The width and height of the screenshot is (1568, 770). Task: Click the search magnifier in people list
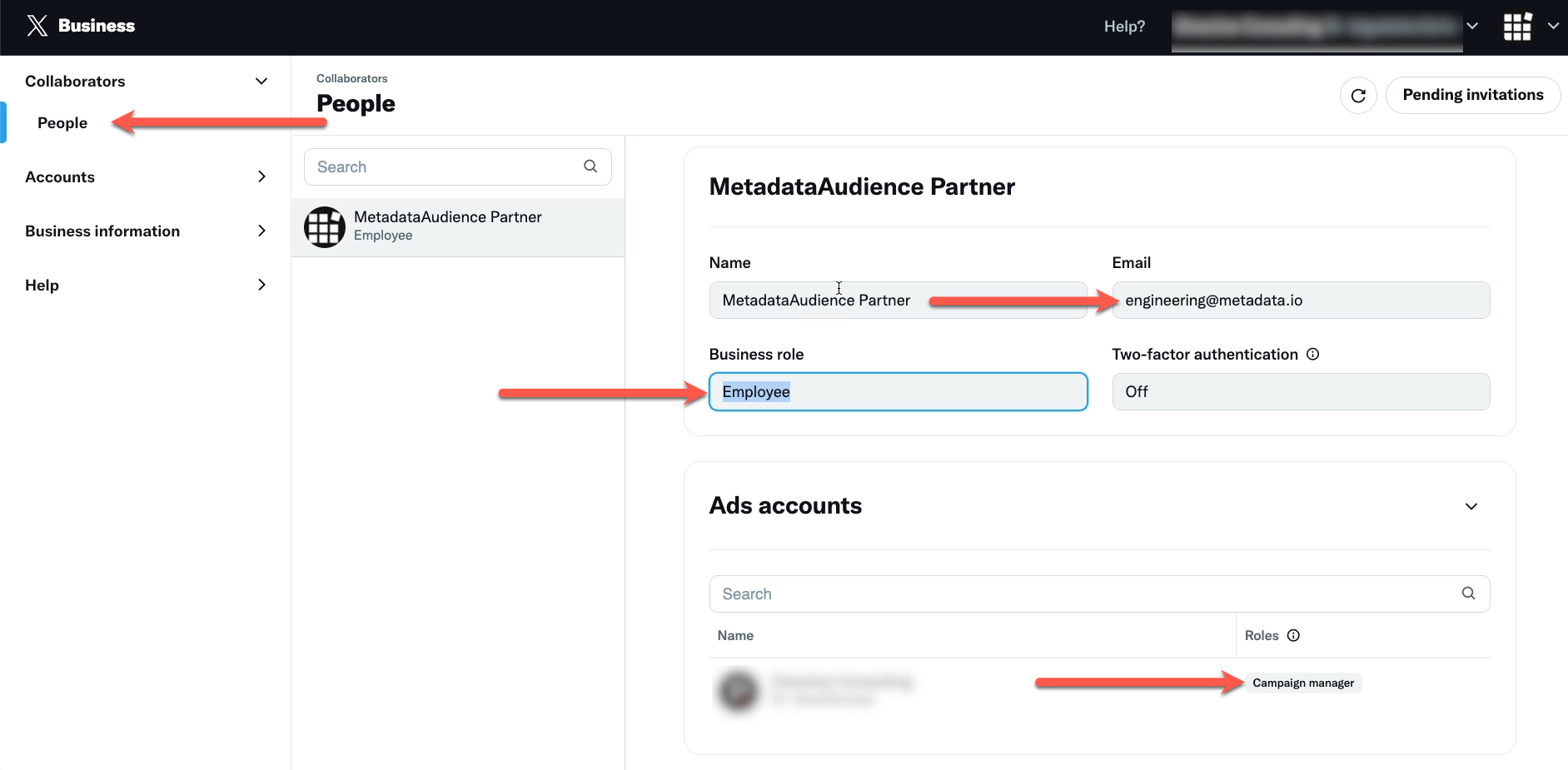point(590,166)
